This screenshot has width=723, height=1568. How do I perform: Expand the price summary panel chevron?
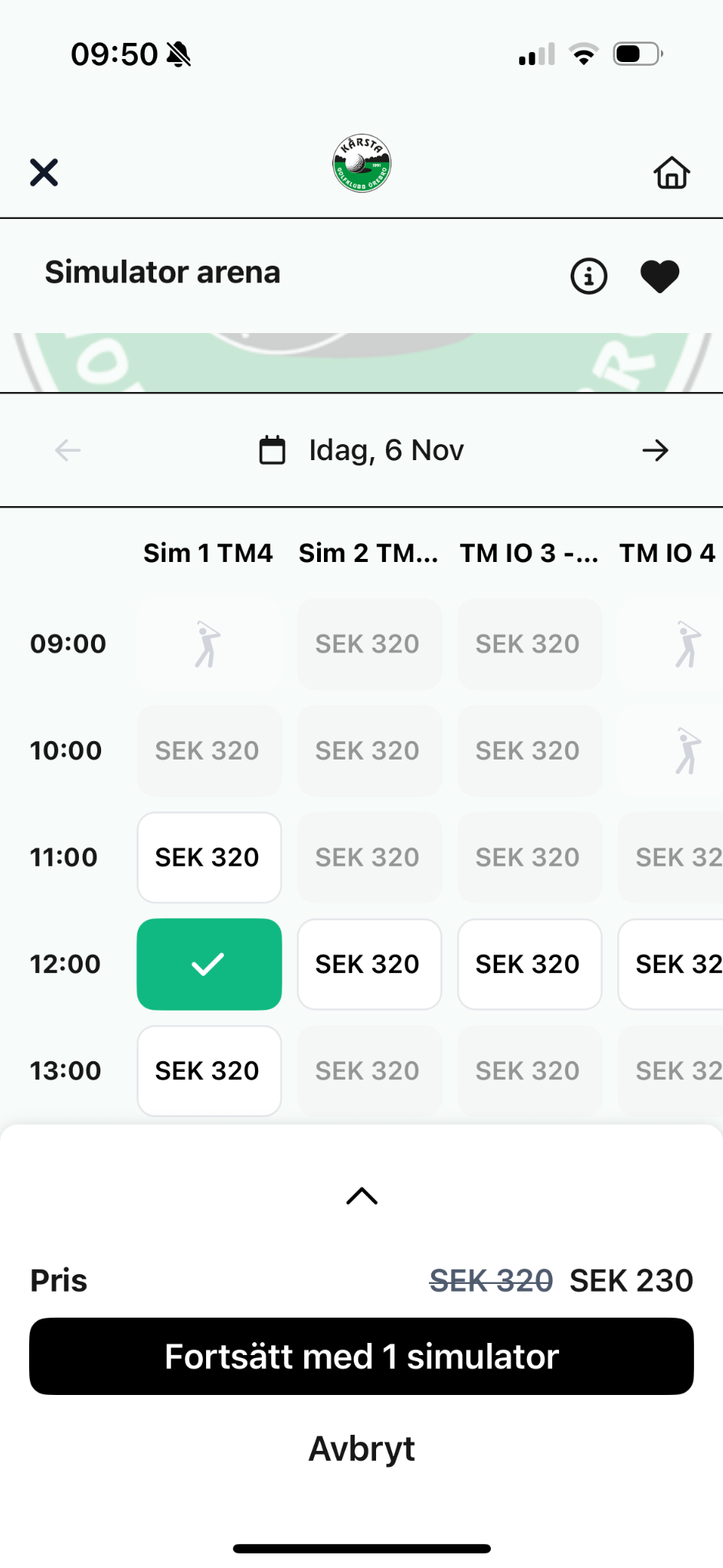tap(361, 1196)
